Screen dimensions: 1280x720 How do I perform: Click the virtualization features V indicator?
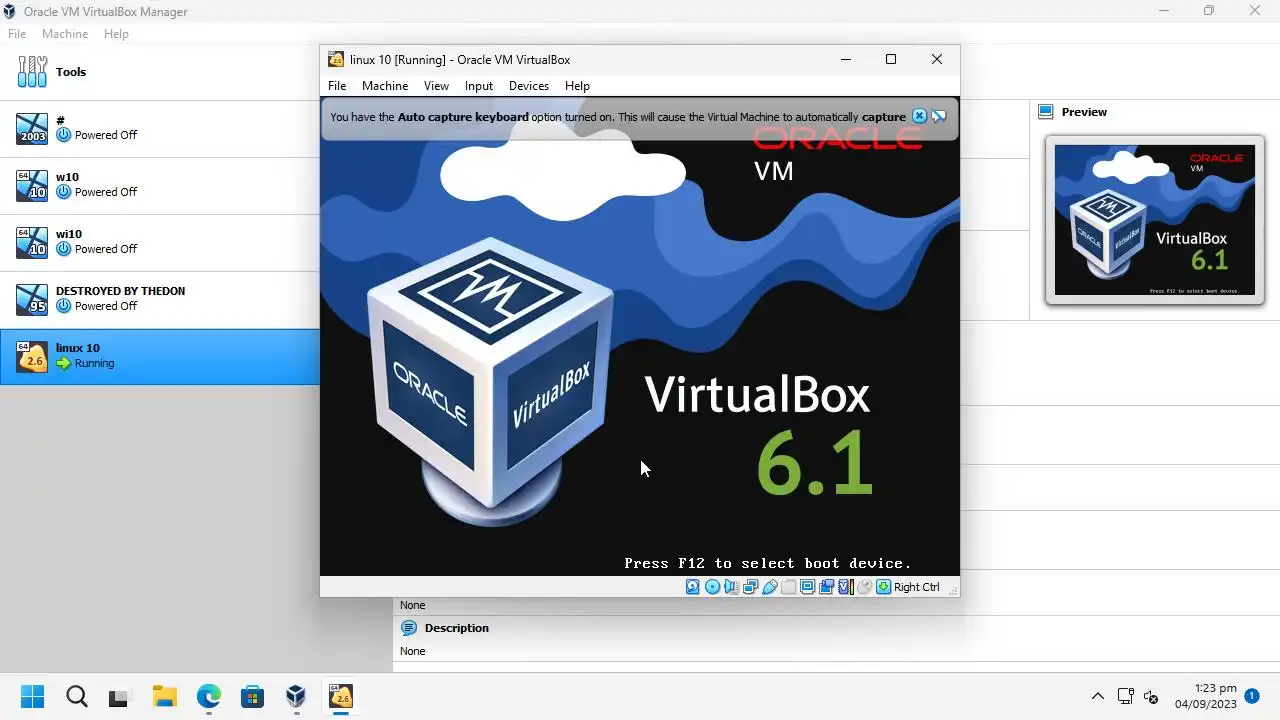pyautogui.click(x=846, y=587)
